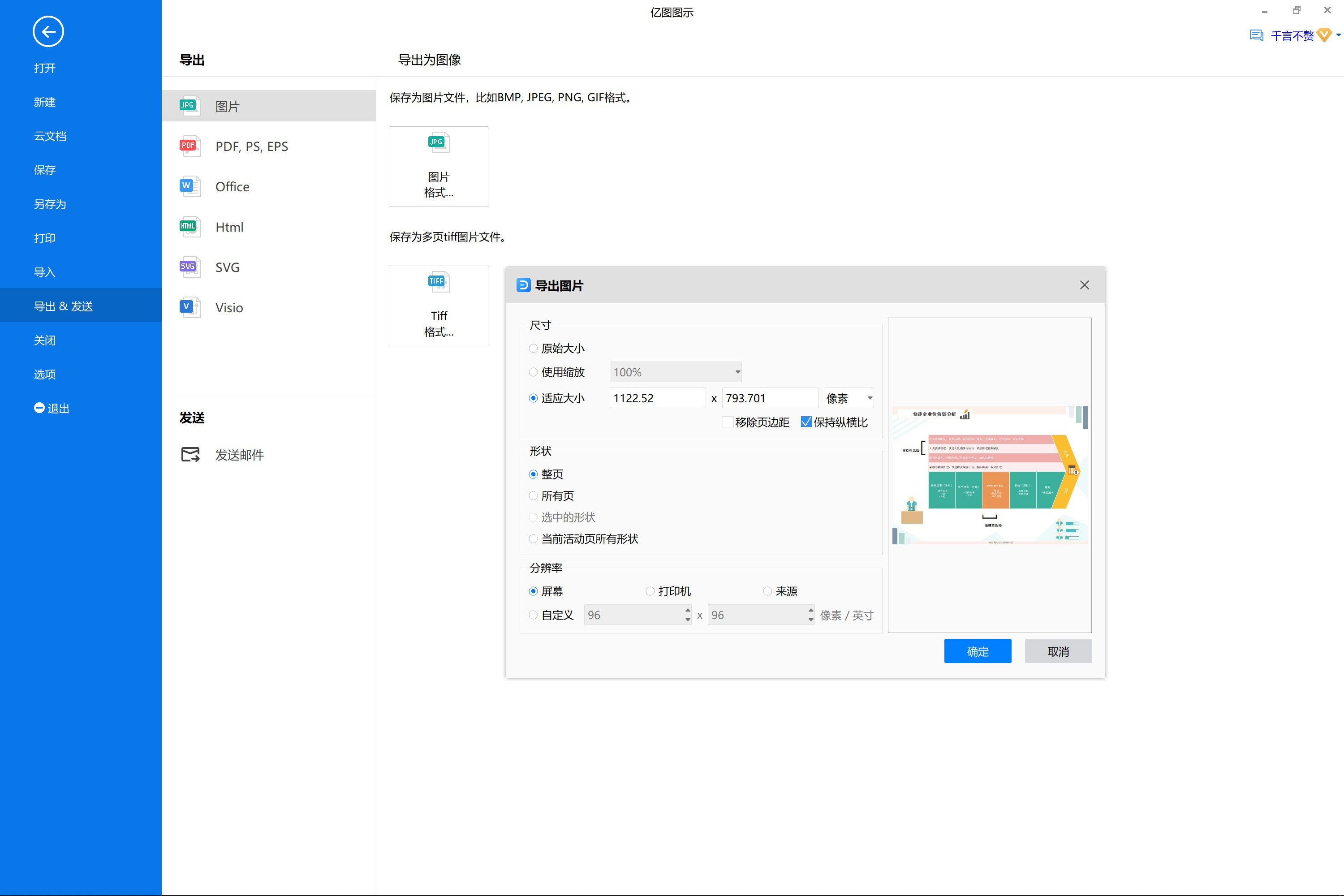1344x896 pixels.
Task: Open 云文档 in the sidebar
Action: click(x=50, y=136)
